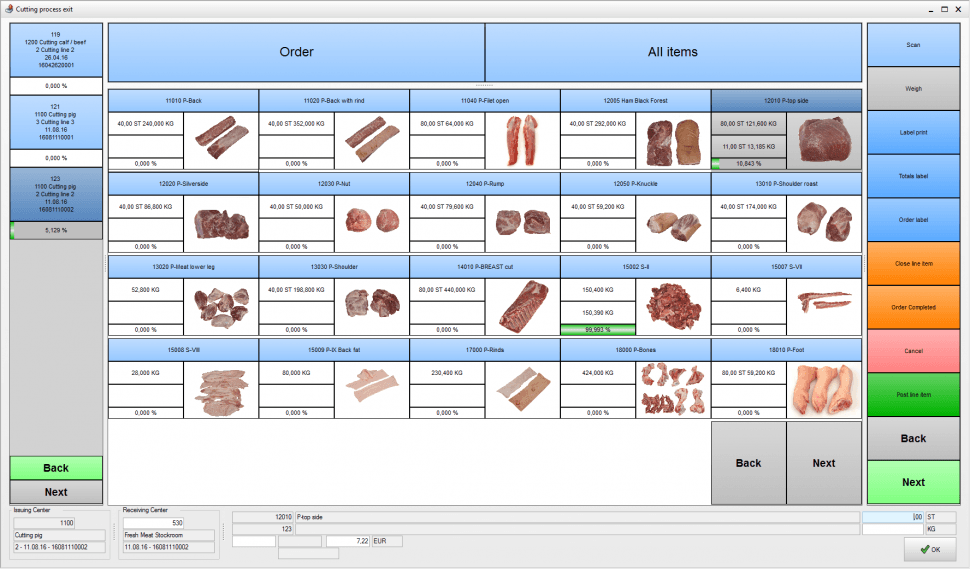Click the 99,993 % progress bar of S-II
The width and height of the screenshot is (970, 569).
pos(598,329)
